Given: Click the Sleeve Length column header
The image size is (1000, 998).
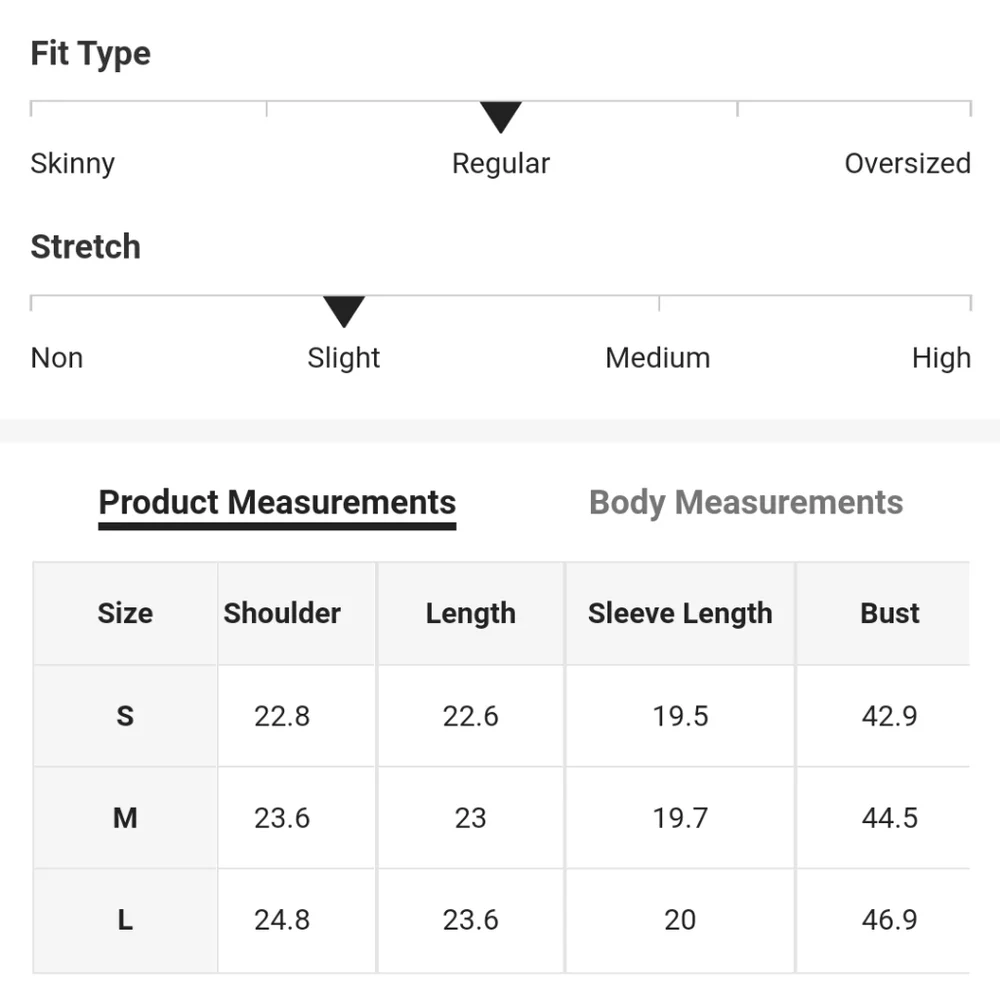Looking at the screenshot, I should click(x=680, y=613).
